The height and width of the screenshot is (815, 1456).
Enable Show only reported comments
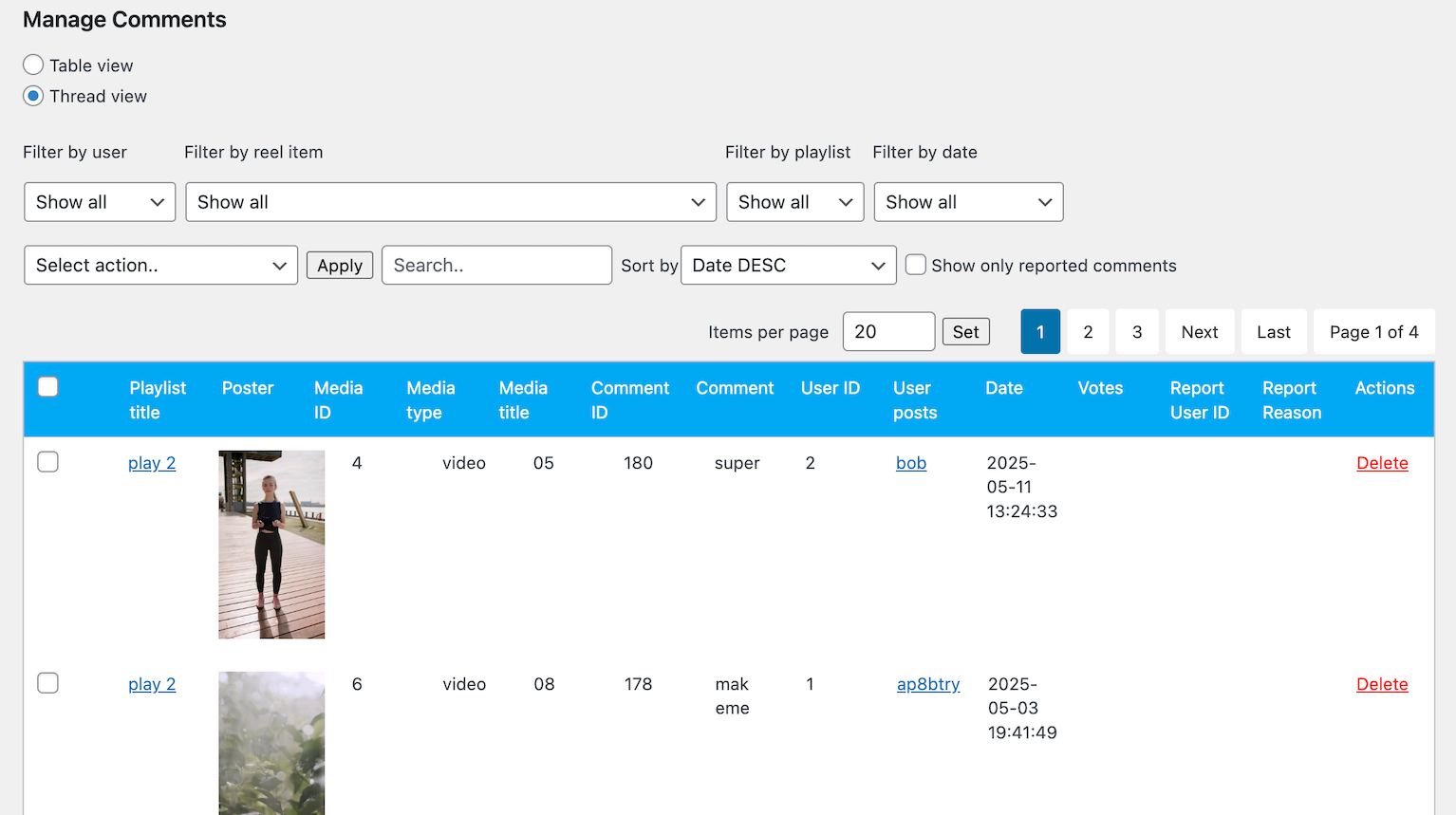916,265
